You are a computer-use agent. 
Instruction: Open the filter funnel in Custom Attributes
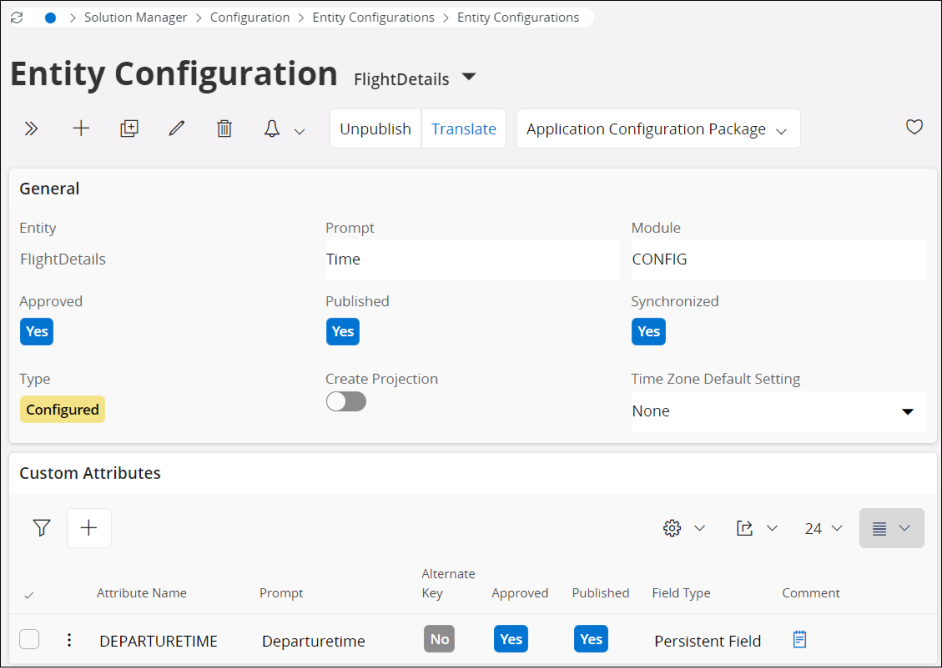41,528
